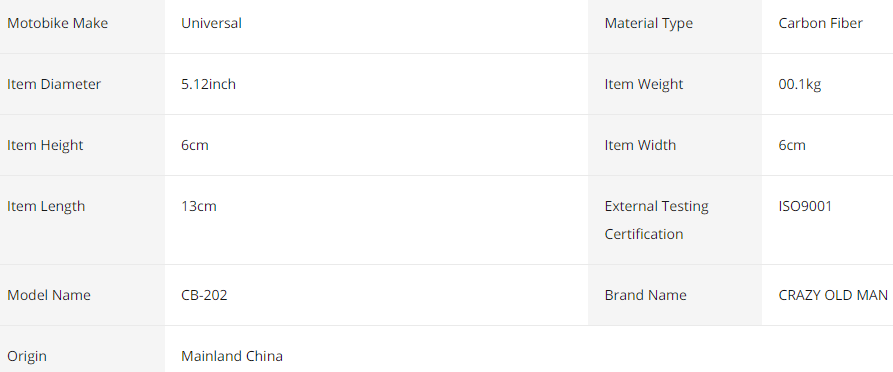Select the 13cm length value
893x372 pixels.
tap(199, 206)
